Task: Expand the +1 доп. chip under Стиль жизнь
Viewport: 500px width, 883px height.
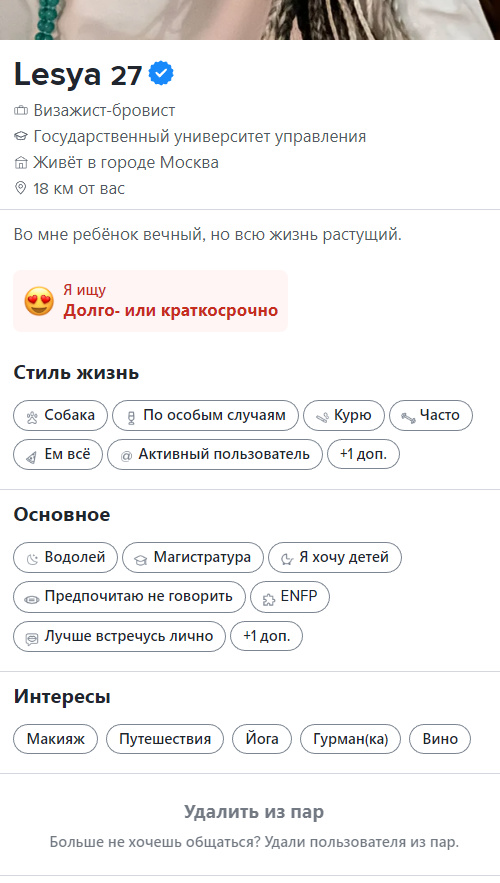Action: pyautogui.click(x=363, y=454)
